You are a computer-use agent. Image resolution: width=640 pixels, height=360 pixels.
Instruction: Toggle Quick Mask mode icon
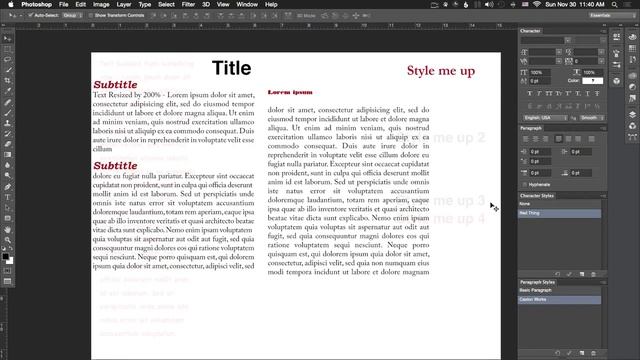7,271
